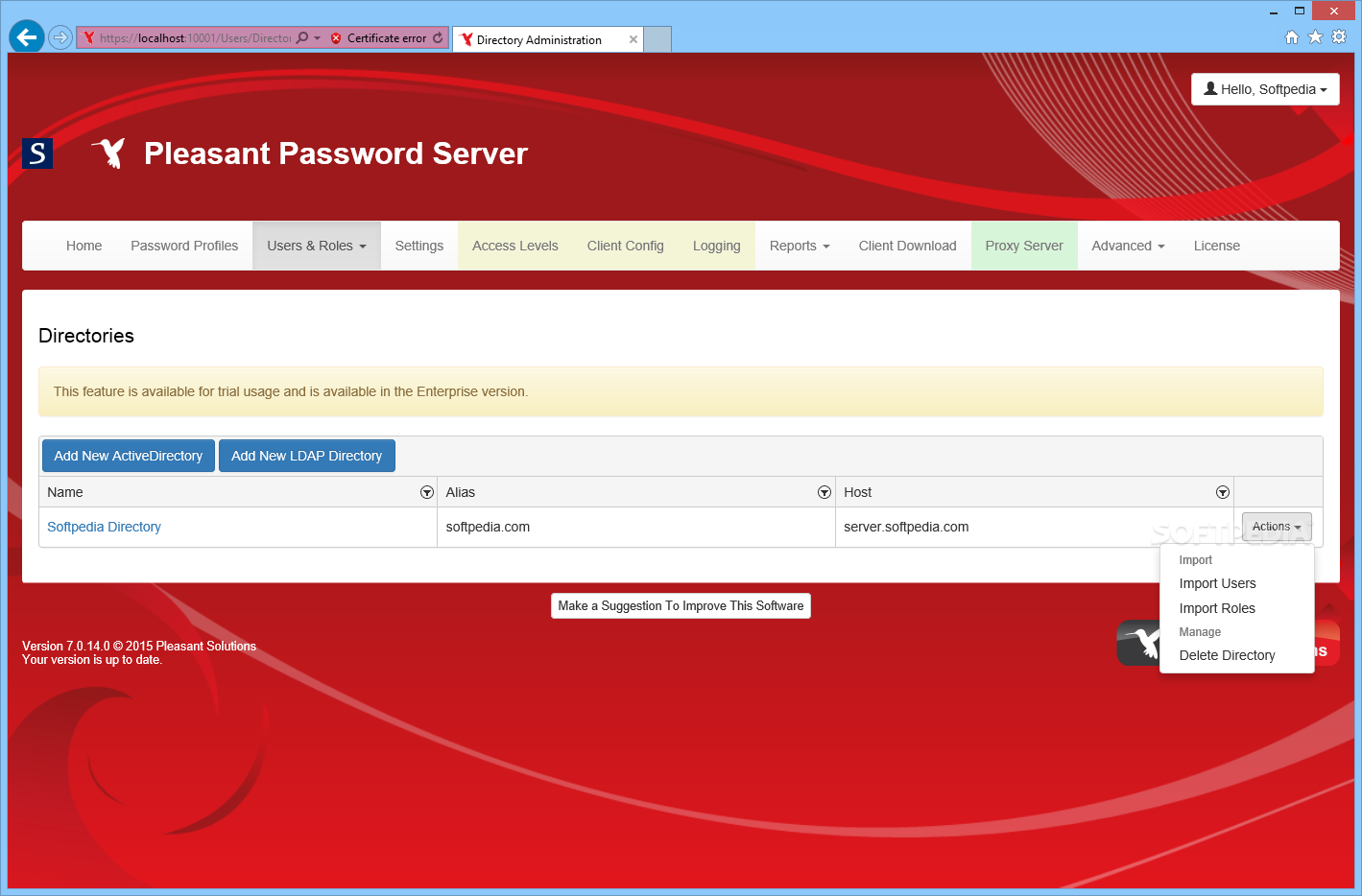Click the address bar search magnifier icon
The width and height of the screenshot is (1362, 896).
(302, 38)
